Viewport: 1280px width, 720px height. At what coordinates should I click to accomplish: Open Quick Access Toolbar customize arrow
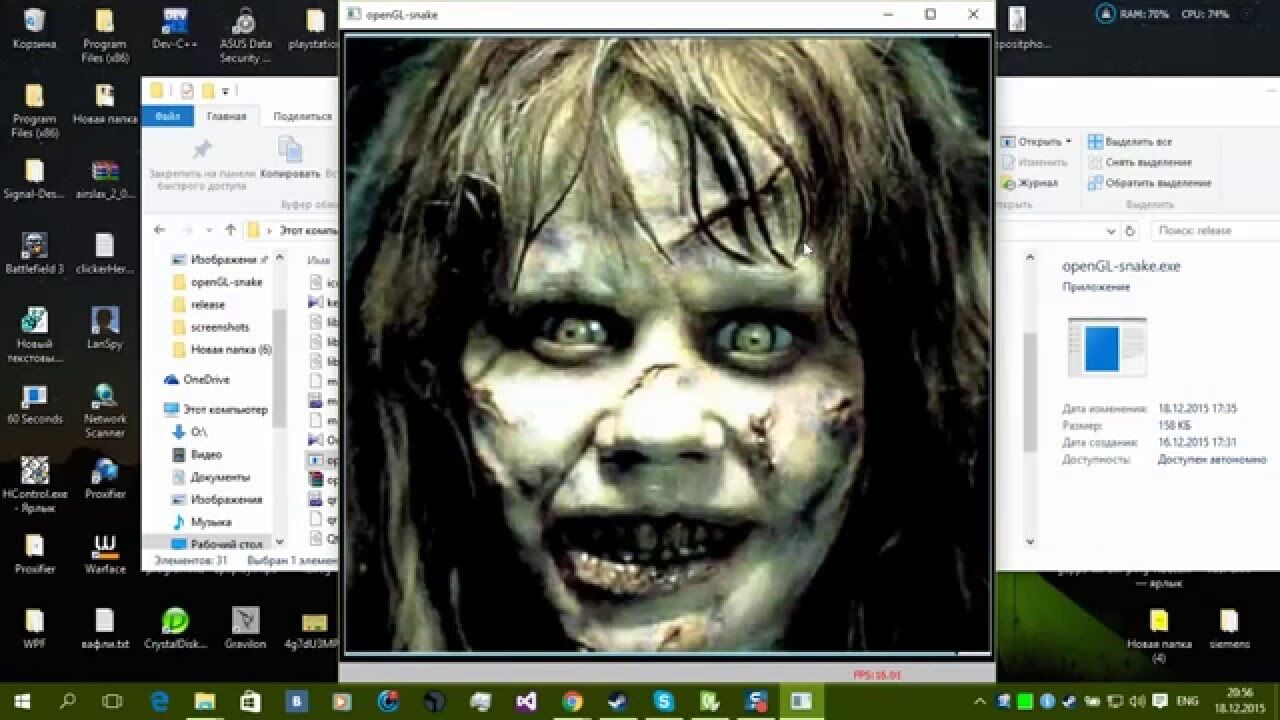pyautogui.click(x=225, y=91)
